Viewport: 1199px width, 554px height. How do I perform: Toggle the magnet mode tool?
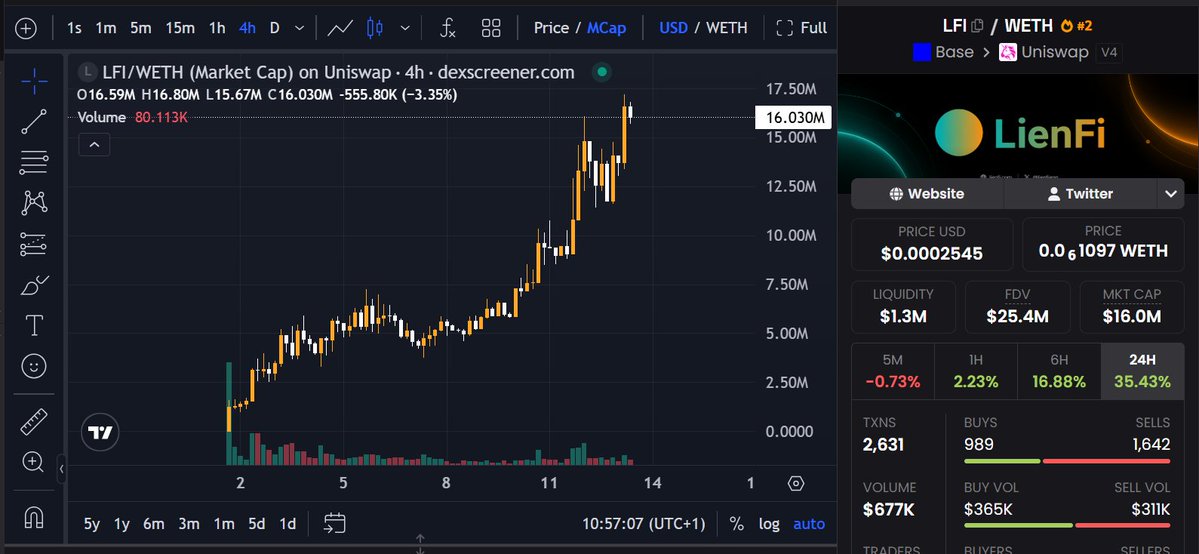coord(34,517)
